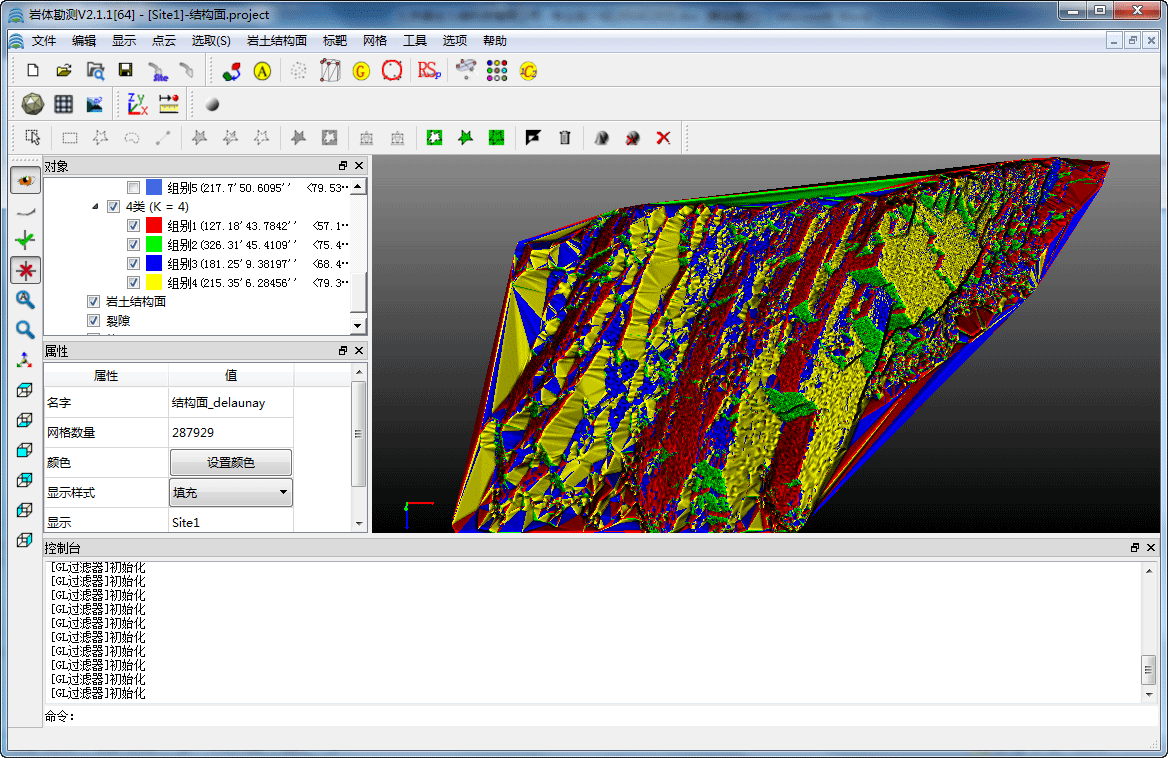The image size is (1168, 758).
Task: Click the wireframe mesh box icon
Action: (x=330, y=71)
